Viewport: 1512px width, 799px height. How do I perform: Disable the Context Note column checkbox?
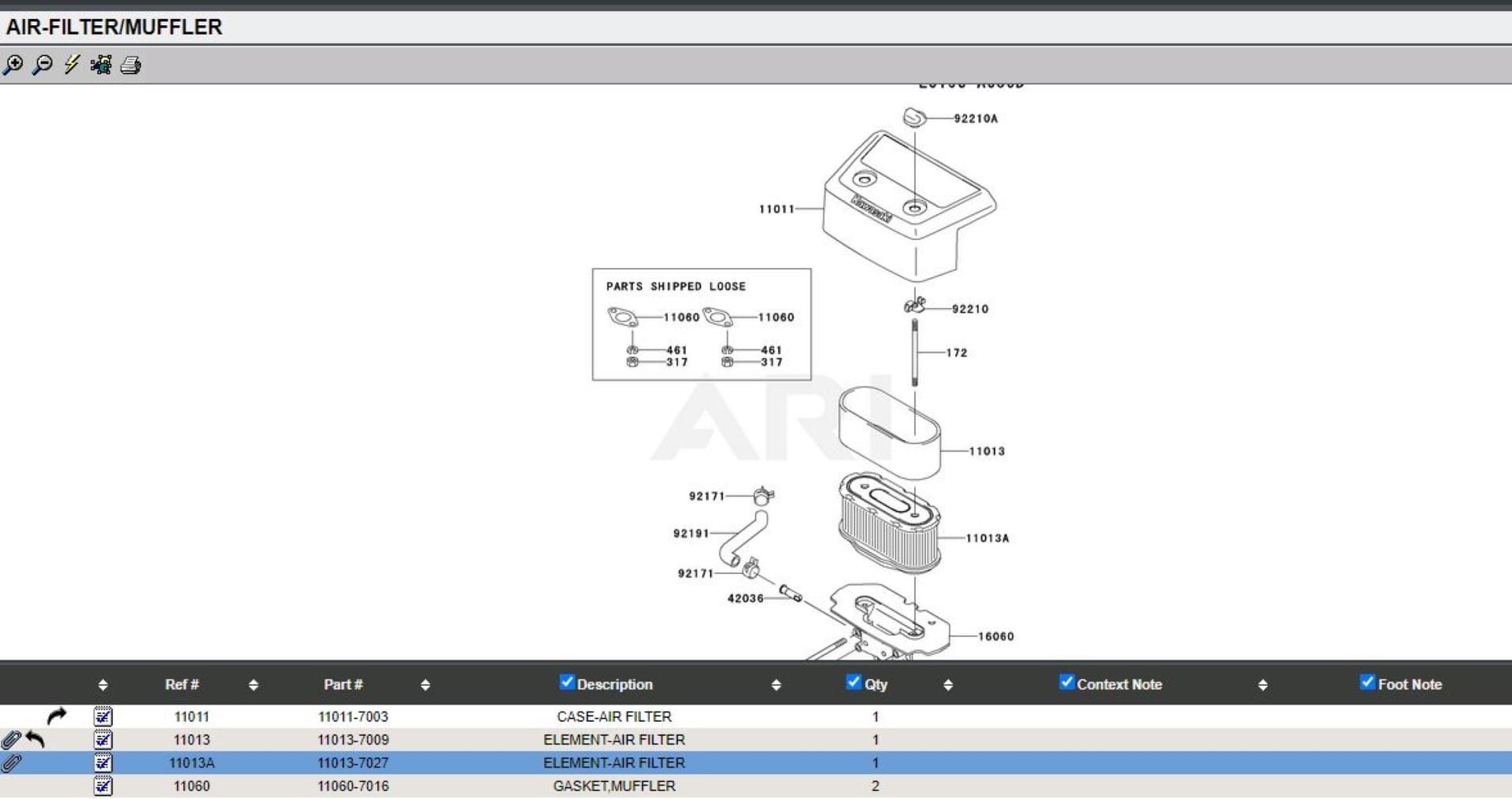(1066, 682)
